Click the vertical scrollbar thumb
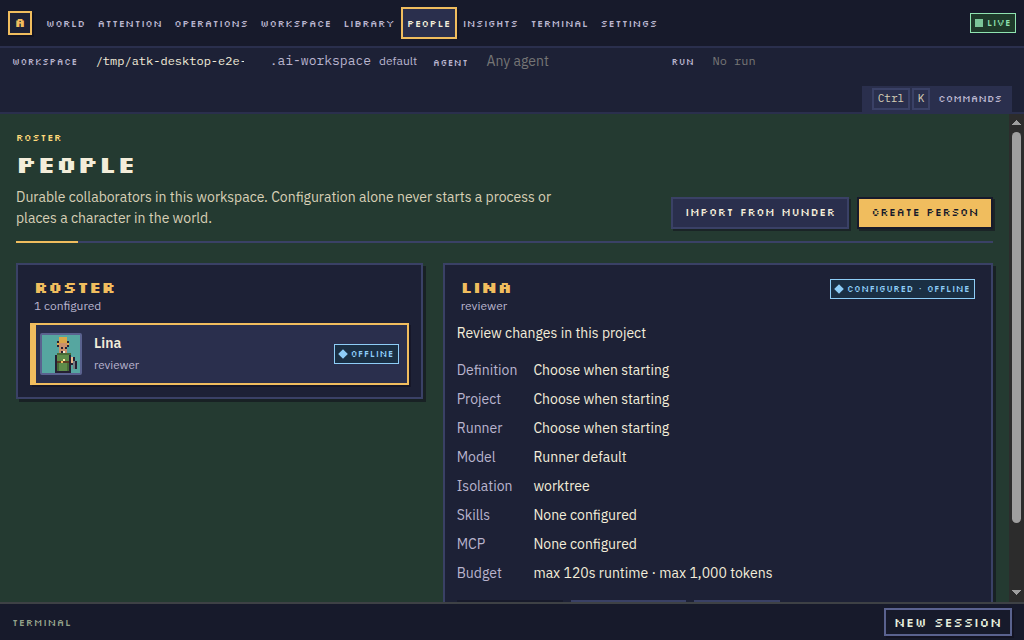 click(x=1016, y=327)
